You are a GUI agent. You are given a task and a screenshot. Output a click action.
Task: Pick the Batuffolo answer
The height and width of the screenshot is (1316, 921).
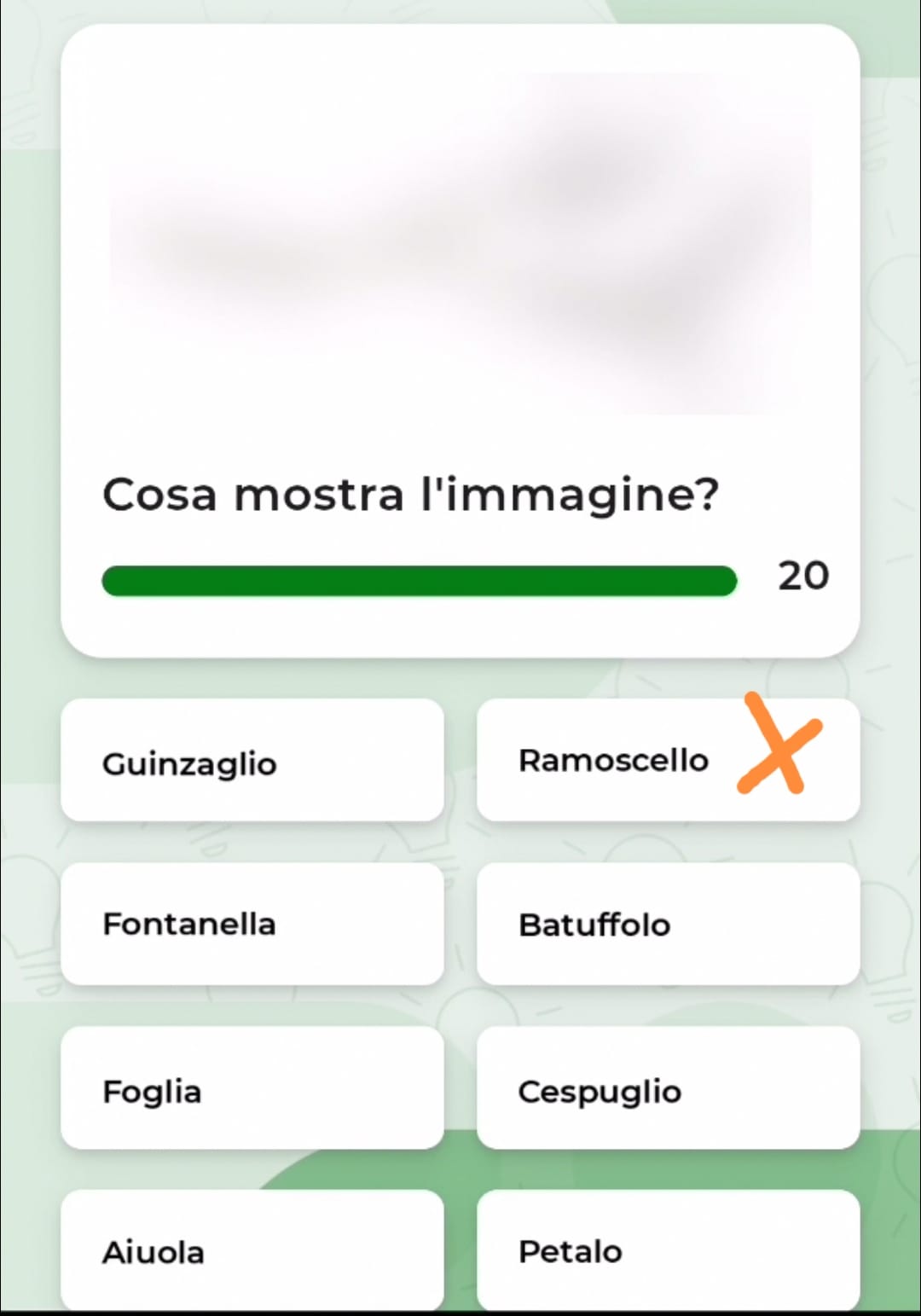[x=668, y=924]
